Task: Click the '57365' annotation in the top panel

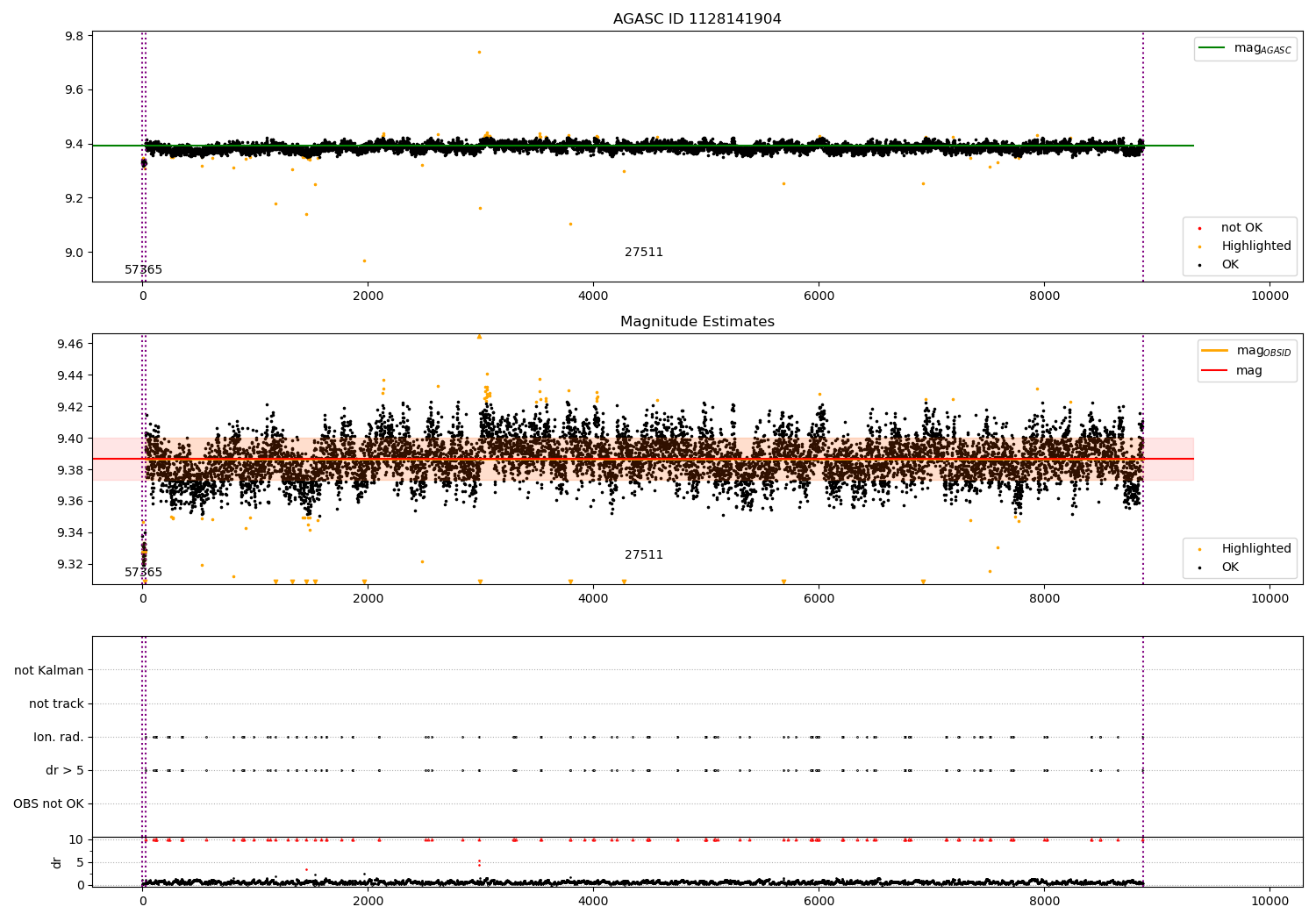Action: pyautogui.click(x=143, y=270)
